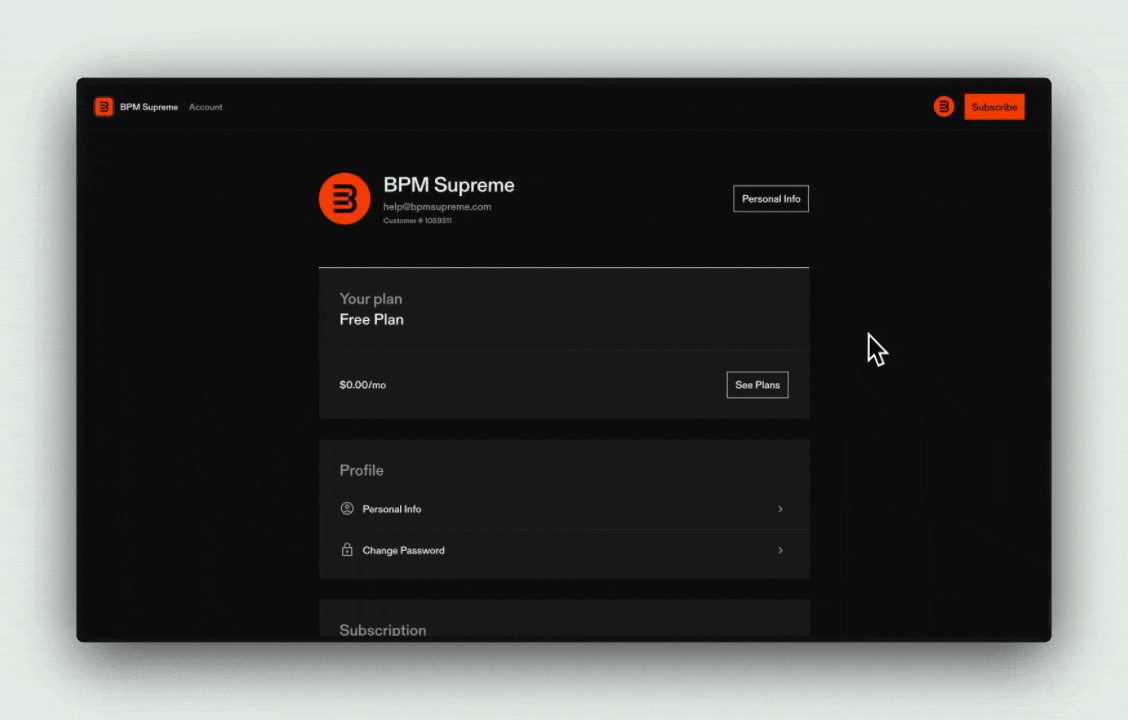Select the BPM Supreme header text link

tap(149, 107)
